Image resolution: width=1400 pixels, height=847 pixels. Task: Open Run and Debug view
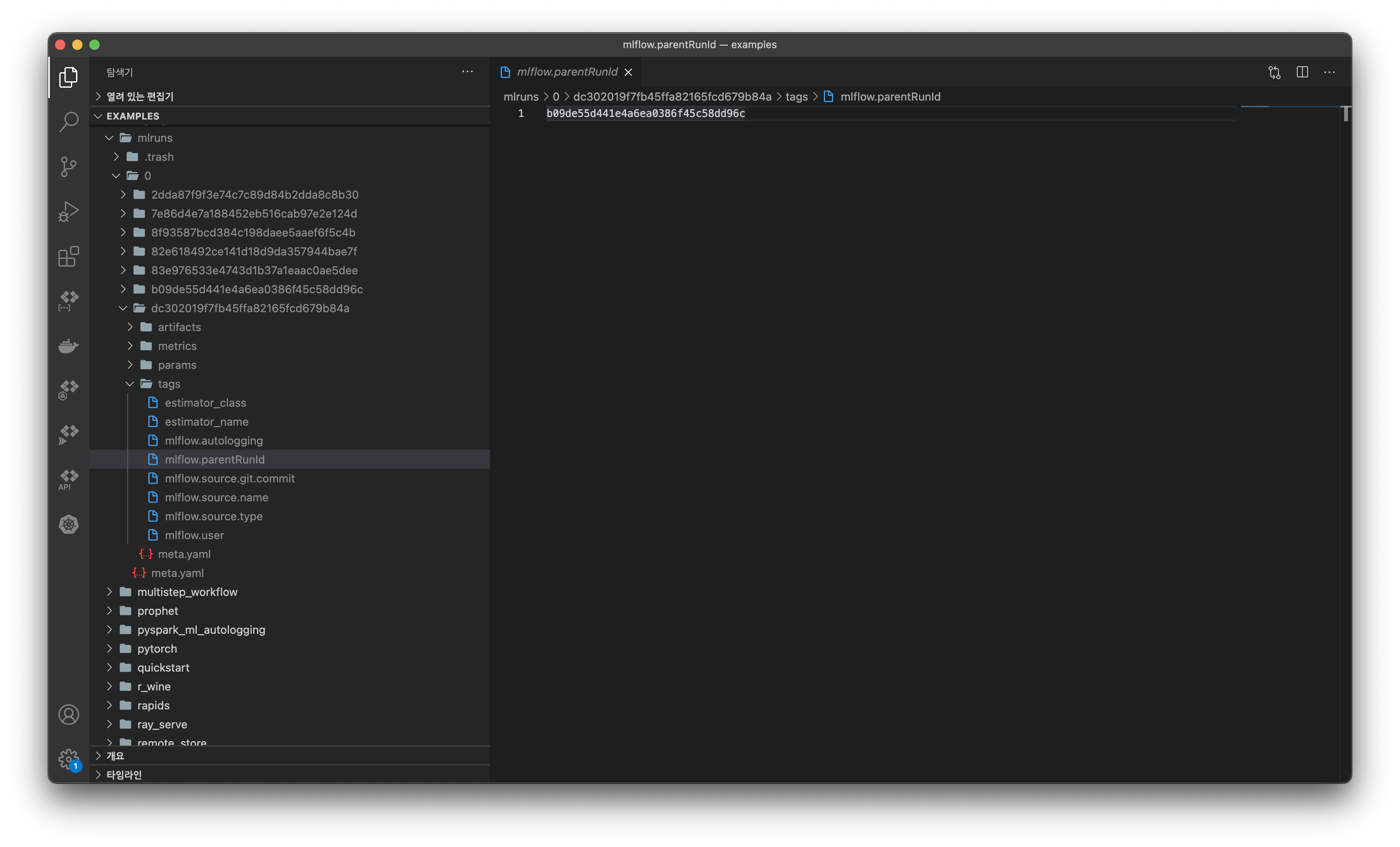69,211
